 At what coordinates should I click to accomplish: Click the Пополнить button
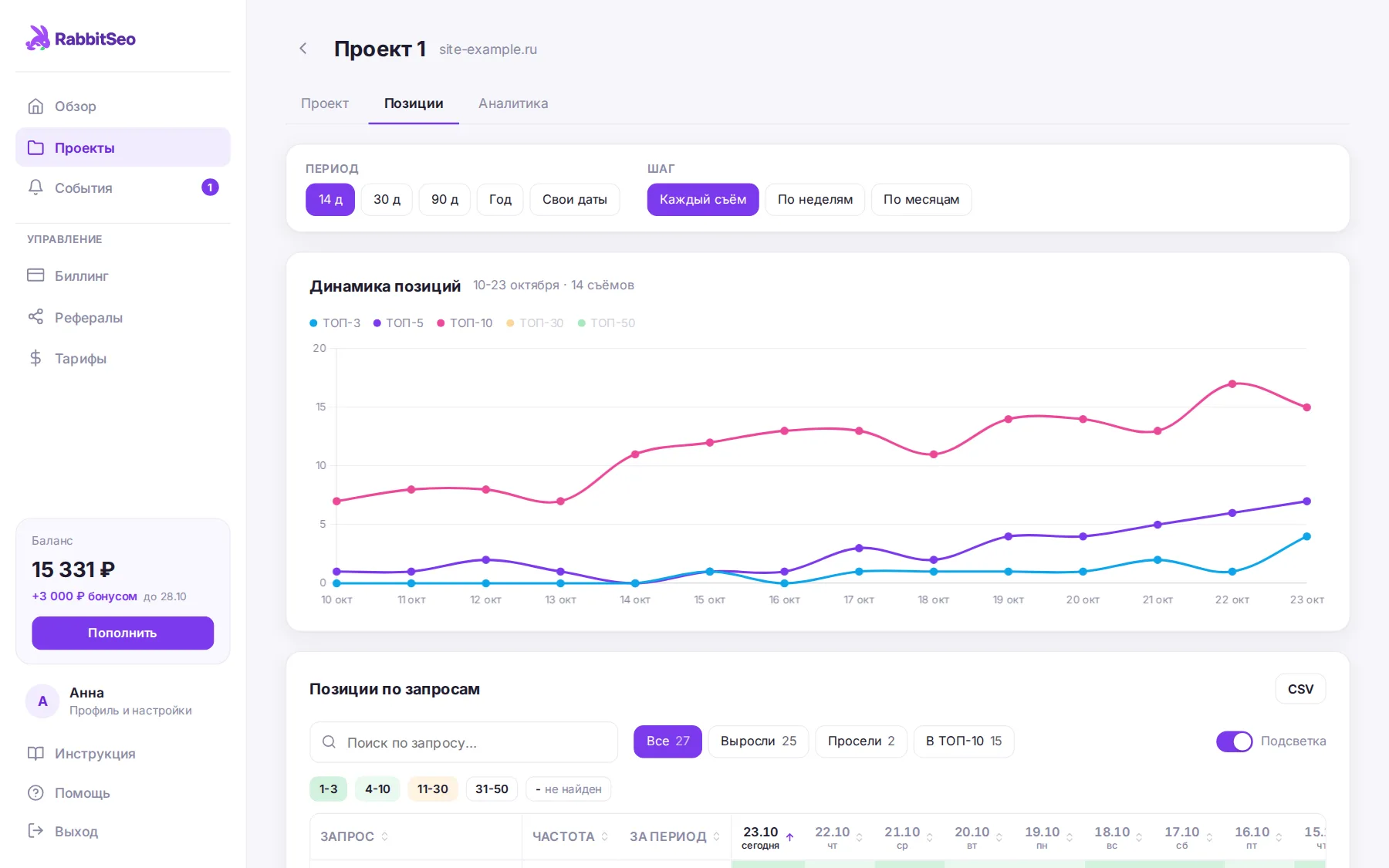(123, 633)
